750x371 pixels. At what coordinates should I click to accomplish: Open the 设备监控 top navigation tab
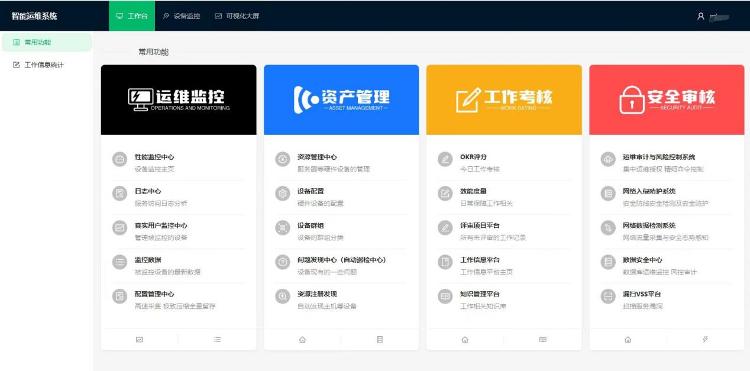181,16
